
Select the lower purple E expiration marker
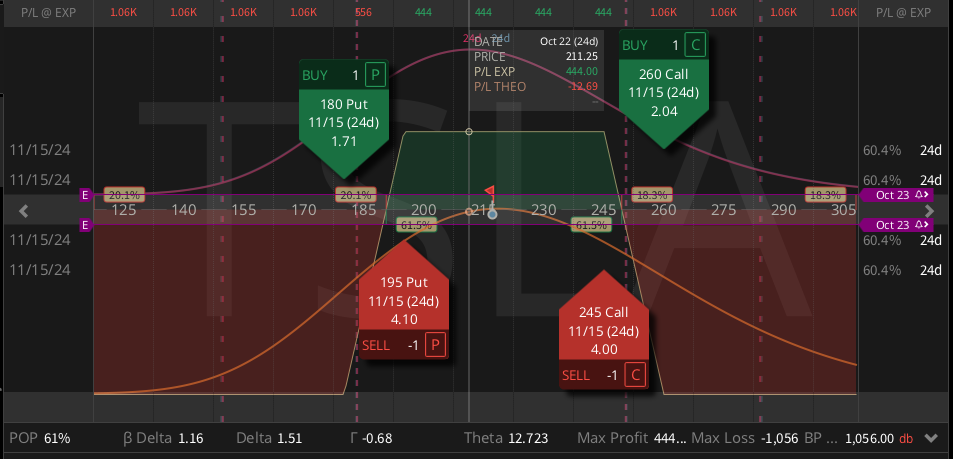(x=85, y=226)
